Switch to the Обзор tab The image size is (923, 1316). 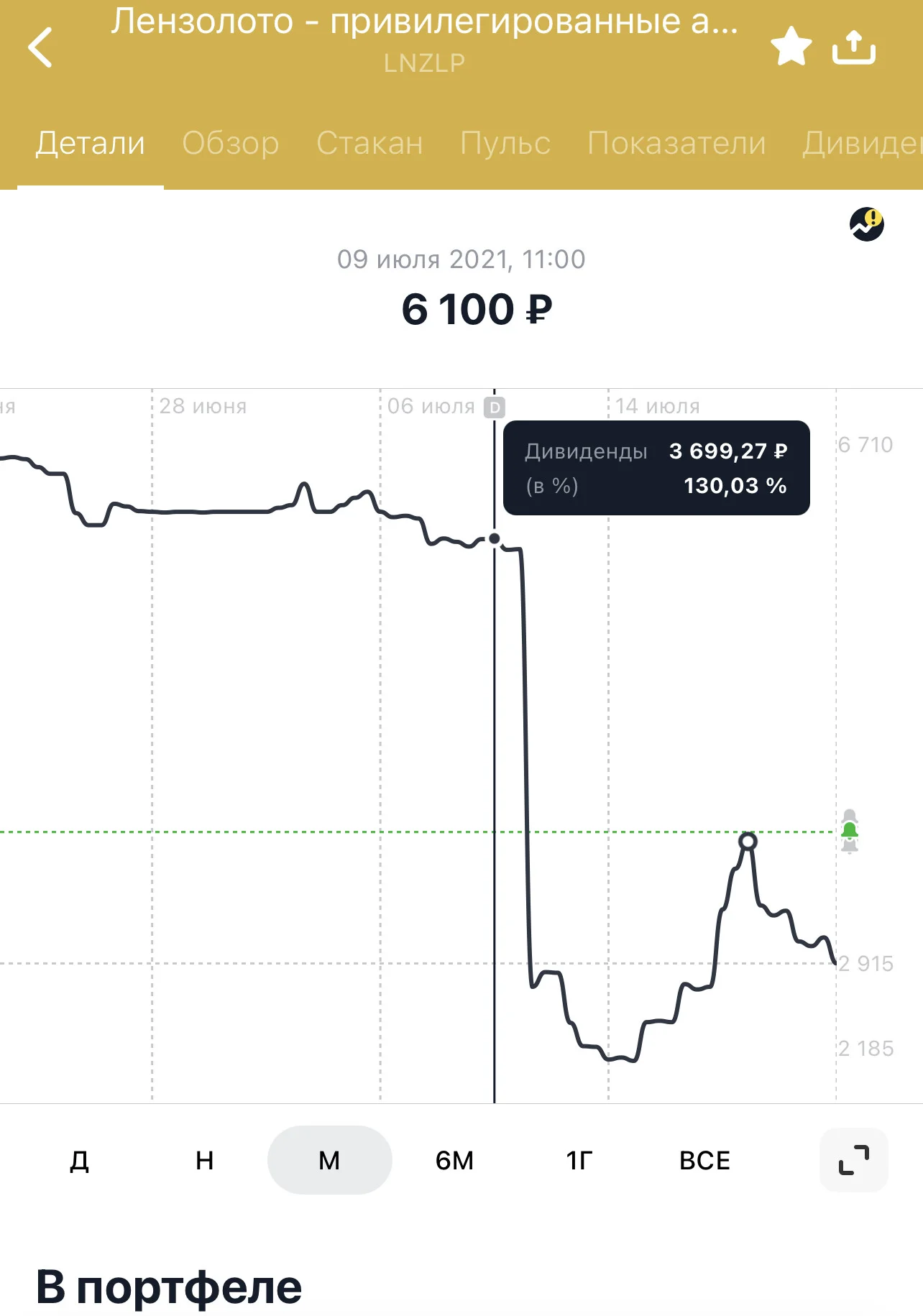pyautogui.click(x=231, y=143)
